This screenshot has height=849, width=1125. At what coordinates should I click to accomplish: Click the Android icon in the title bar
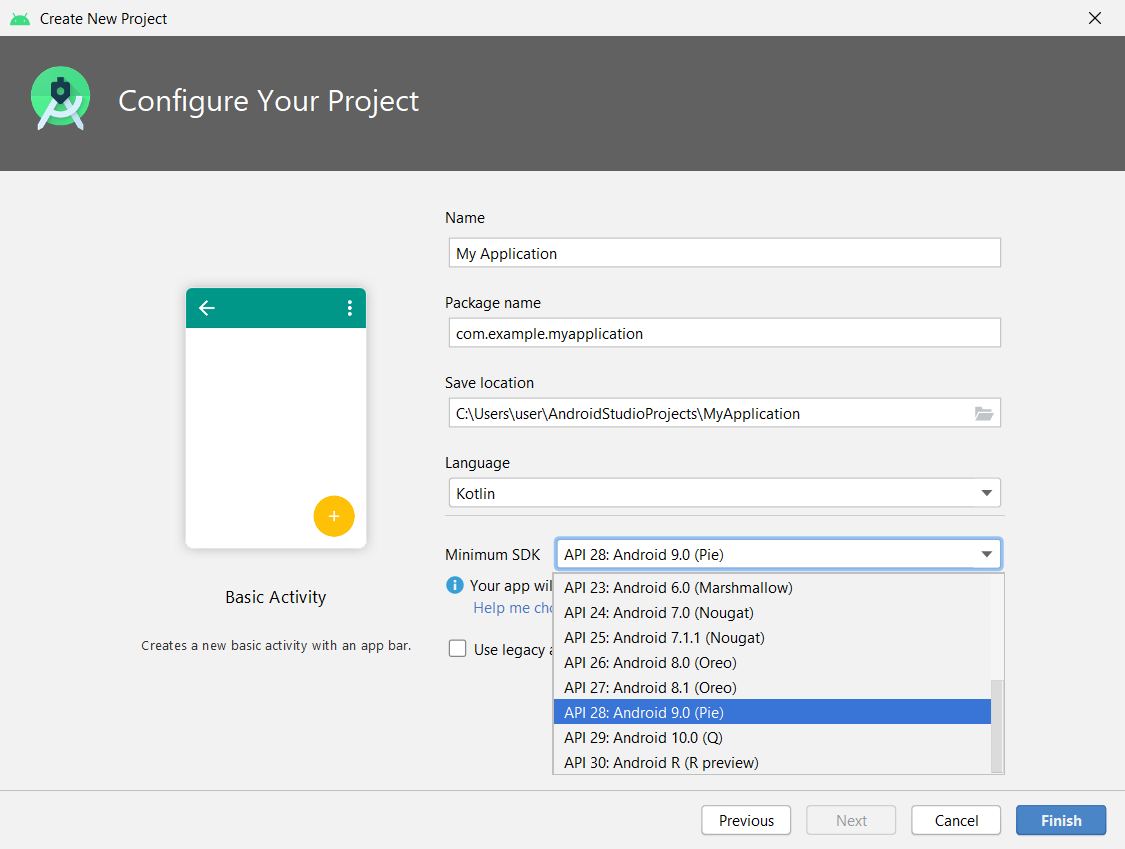coord(20,19)
